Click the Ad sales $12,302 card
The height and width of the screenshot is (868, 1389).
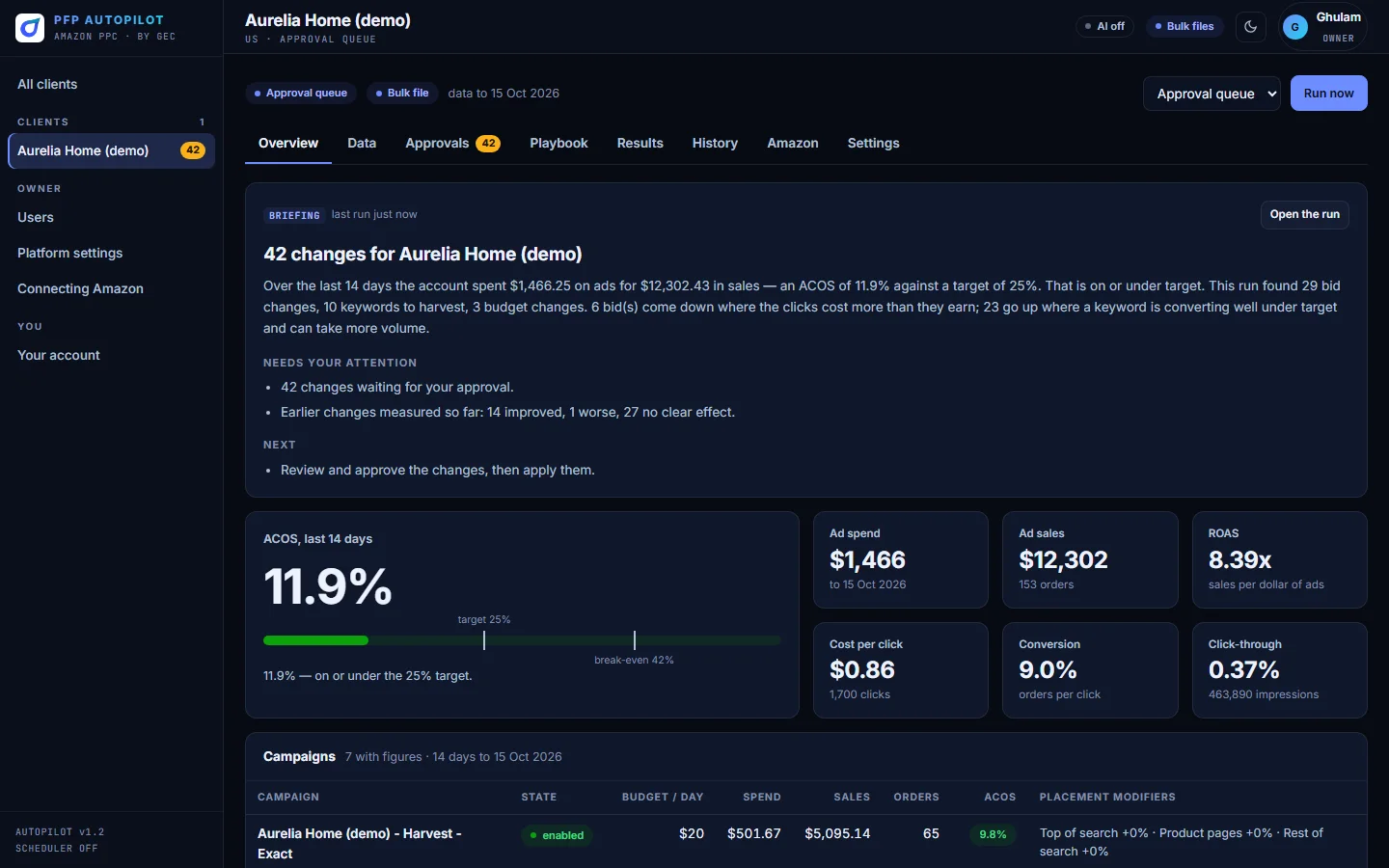(x=1090, y=559)
